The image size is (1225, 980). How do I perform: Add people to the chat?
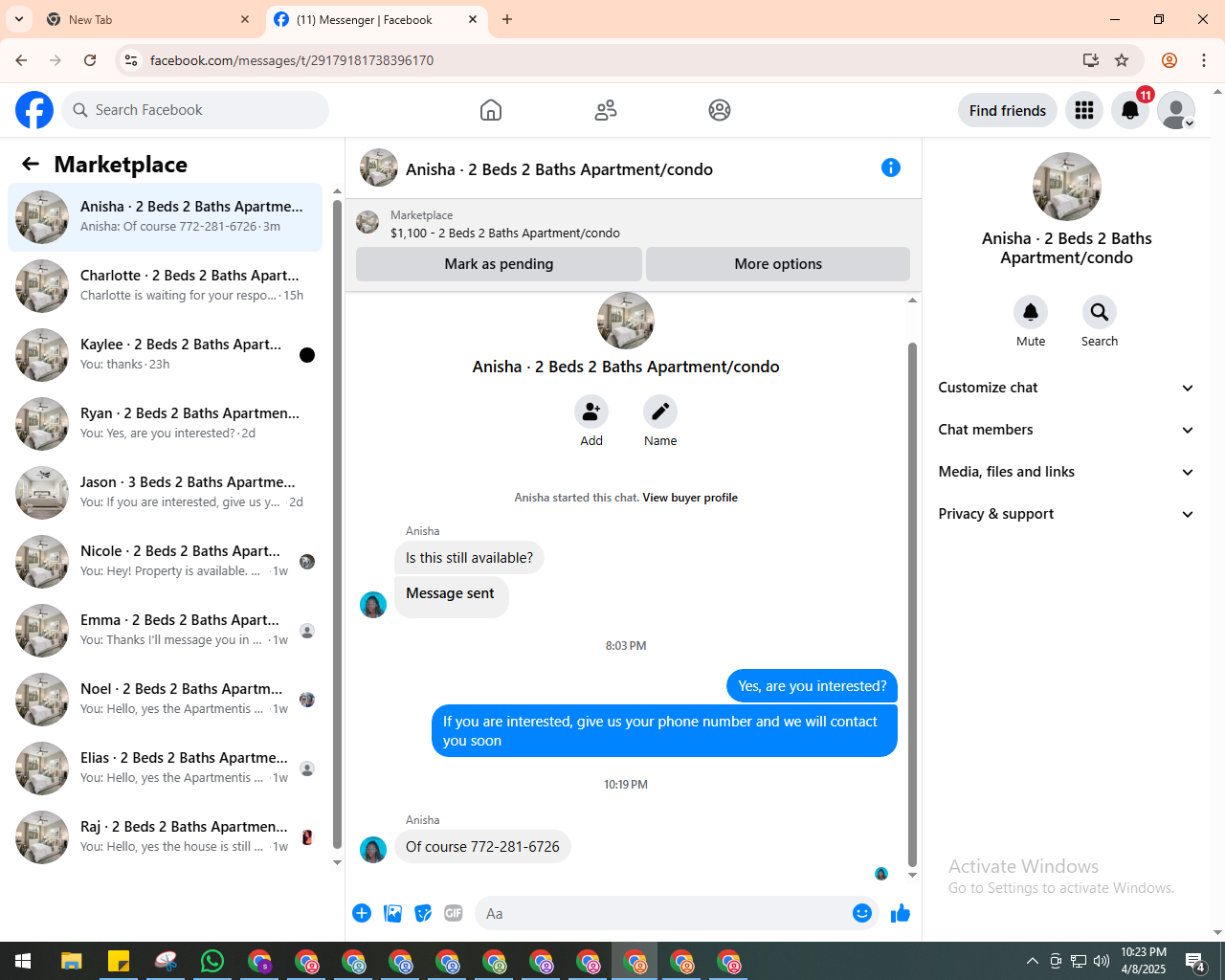(591, 412)
